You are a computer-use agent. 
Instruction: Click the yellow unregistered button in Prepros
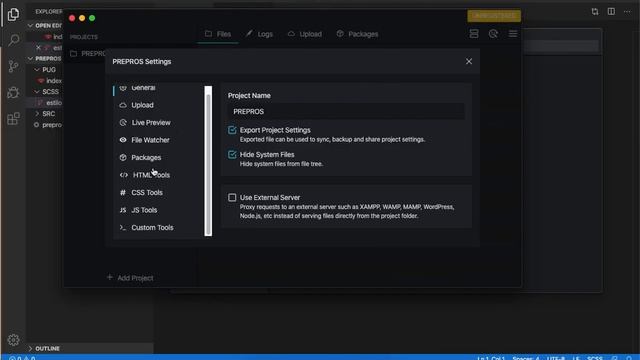point(494,16)
